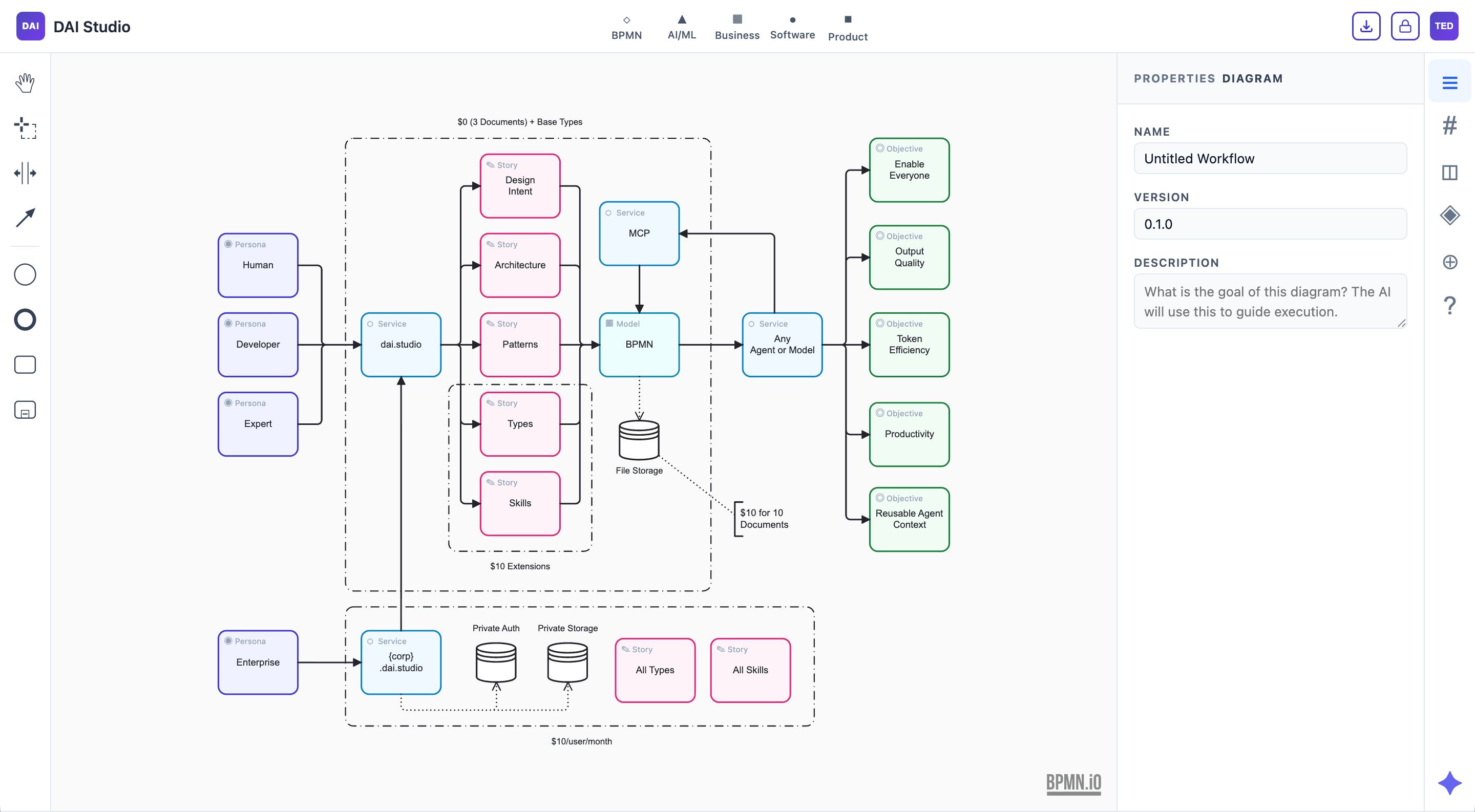Select the Enable Everyone objective node
This screenshot has width=1475, height=812.
[x=909, y=170]
